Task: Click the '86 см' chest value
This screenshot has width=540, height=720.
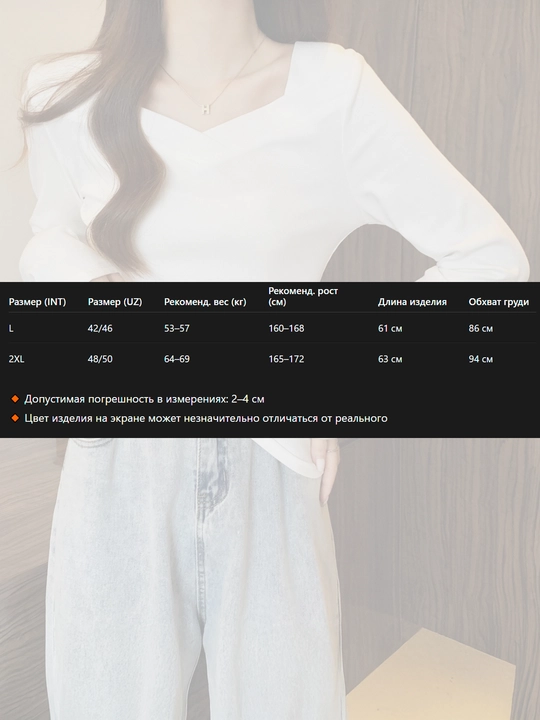Action: 481,328
